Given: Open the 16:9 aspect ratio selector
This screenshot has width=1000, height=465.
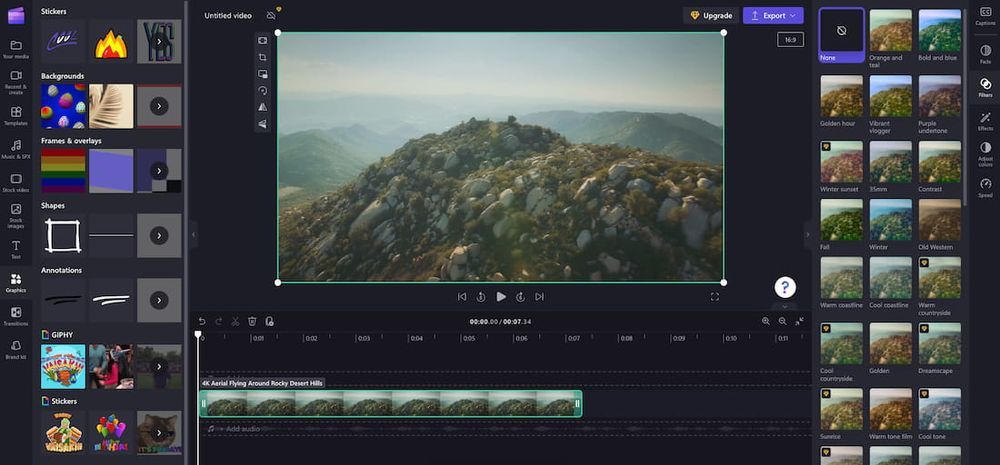Looking at the screenshot, I should 790,40.
